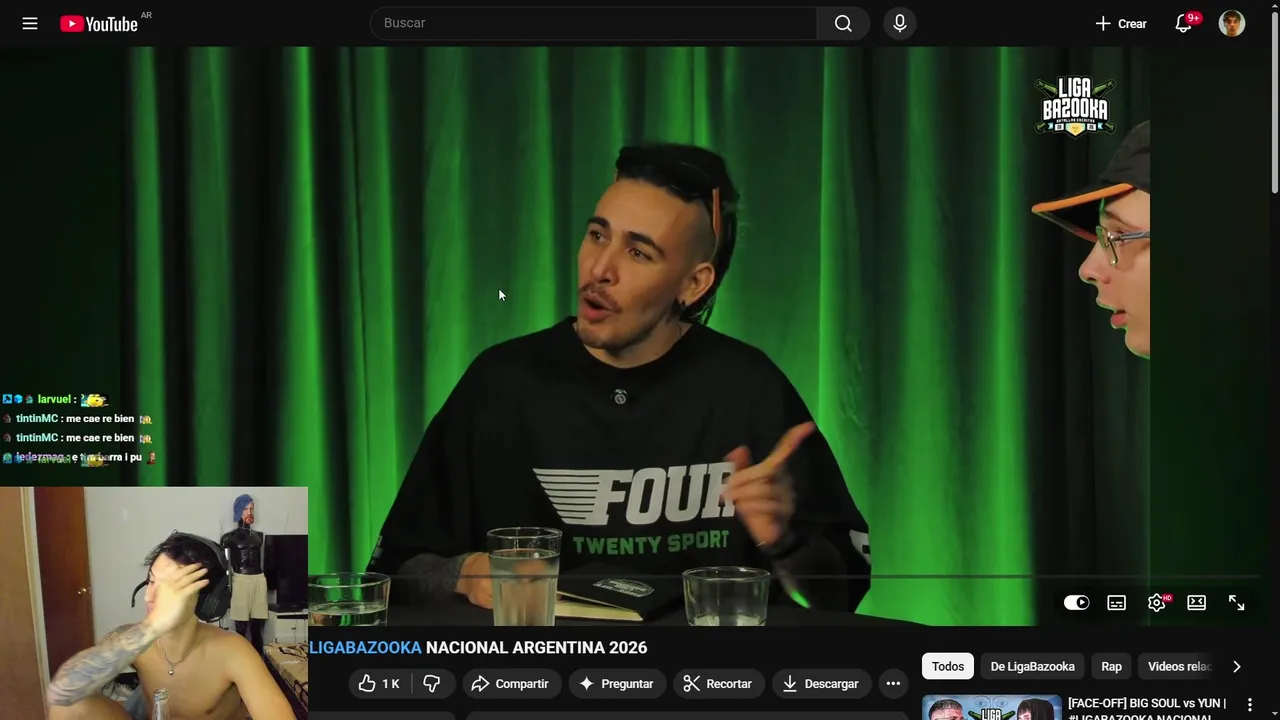Open player settings gear
The width and height of the screenshot is (1280, 720).
(1158, 602)
